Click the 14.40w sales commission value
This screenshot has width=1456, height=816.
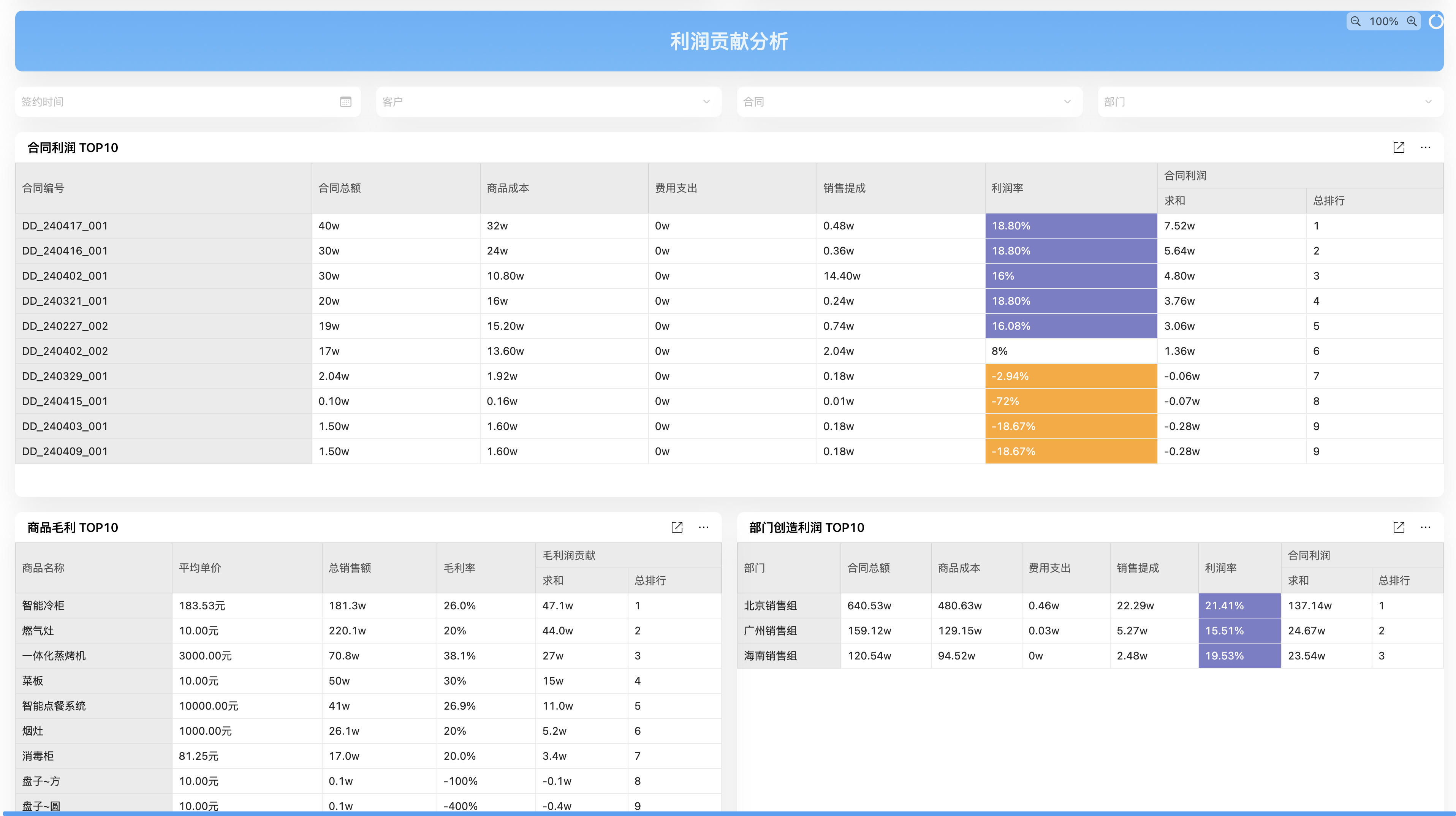(x=842, y=276)
